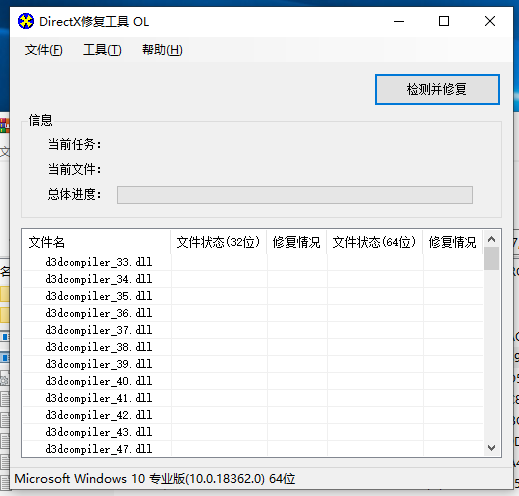Click the 文件状态(64位) column header
Screen dimensions: 519x496
[x=375, y=242]
